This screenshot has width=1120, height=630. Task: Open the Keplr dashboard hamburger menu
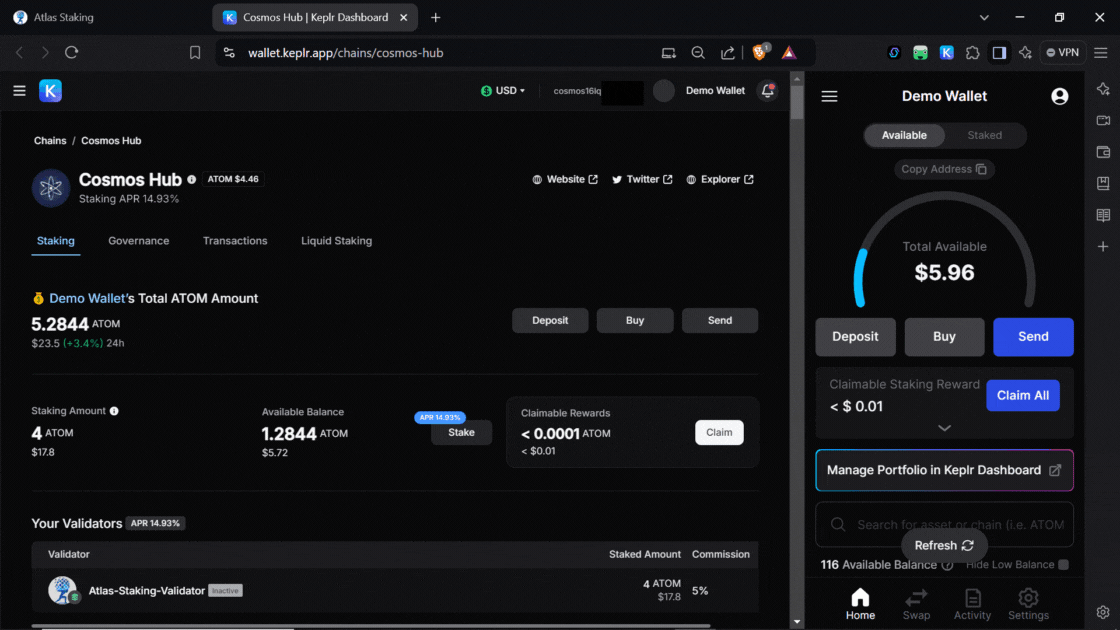19,91
